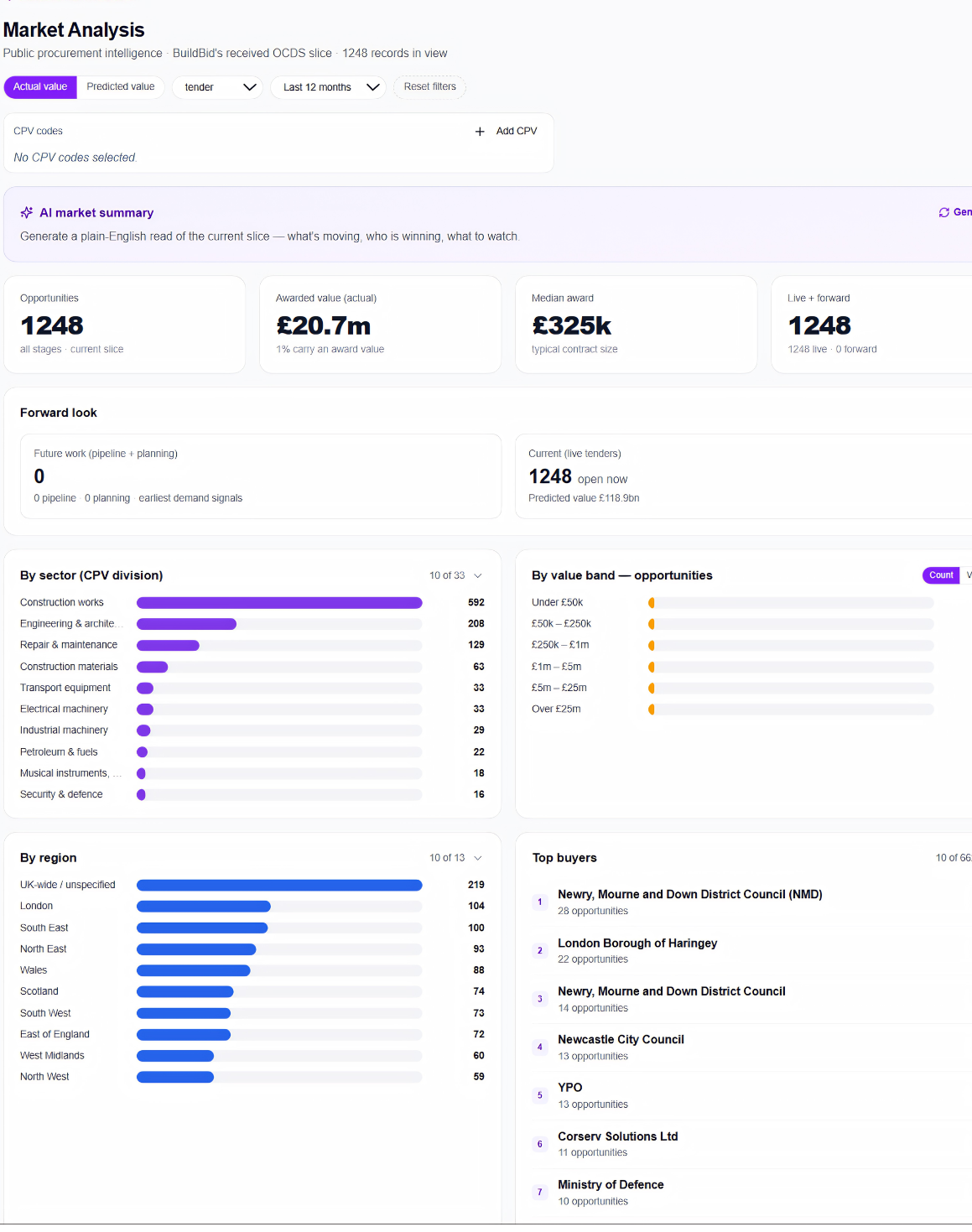
Task: Click the AI market summary sparkle icon
Action: (x=27, y=213)
